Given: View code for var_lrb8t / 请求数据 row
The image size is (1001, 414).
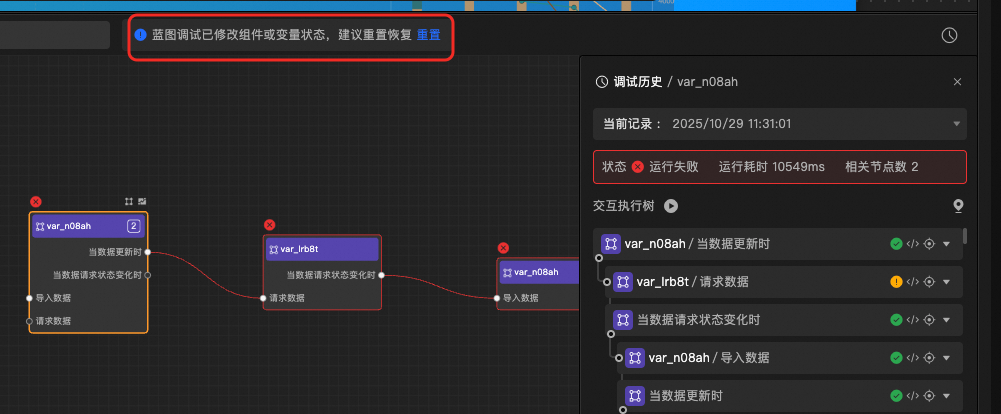Looking at the screenshot, I should [913, 282].
